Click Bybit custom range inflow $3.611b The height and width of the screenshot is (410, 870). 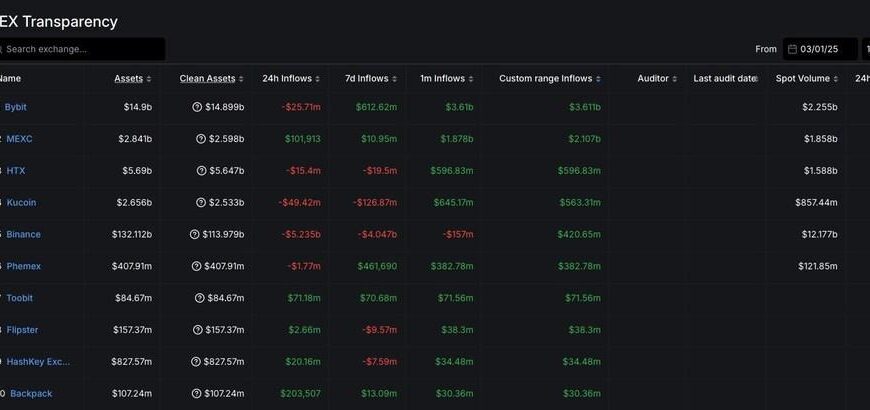click(584, 107)
